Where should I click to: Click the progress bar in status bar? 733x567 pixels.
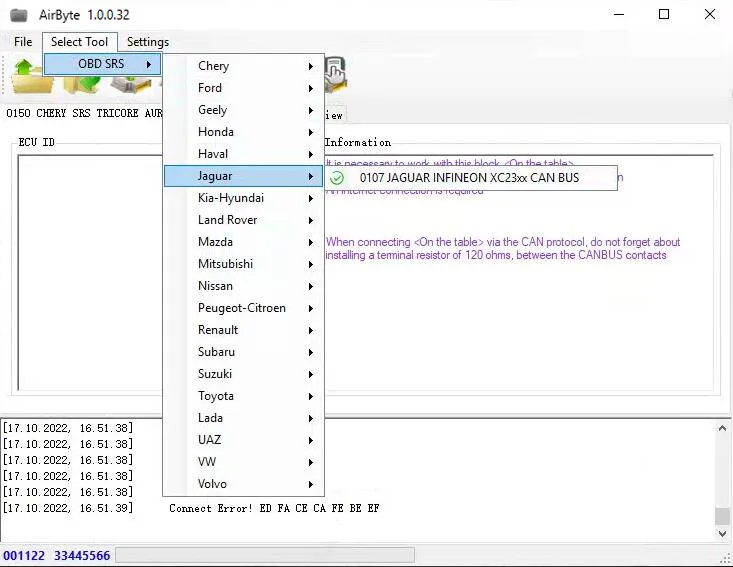(265, 555)
